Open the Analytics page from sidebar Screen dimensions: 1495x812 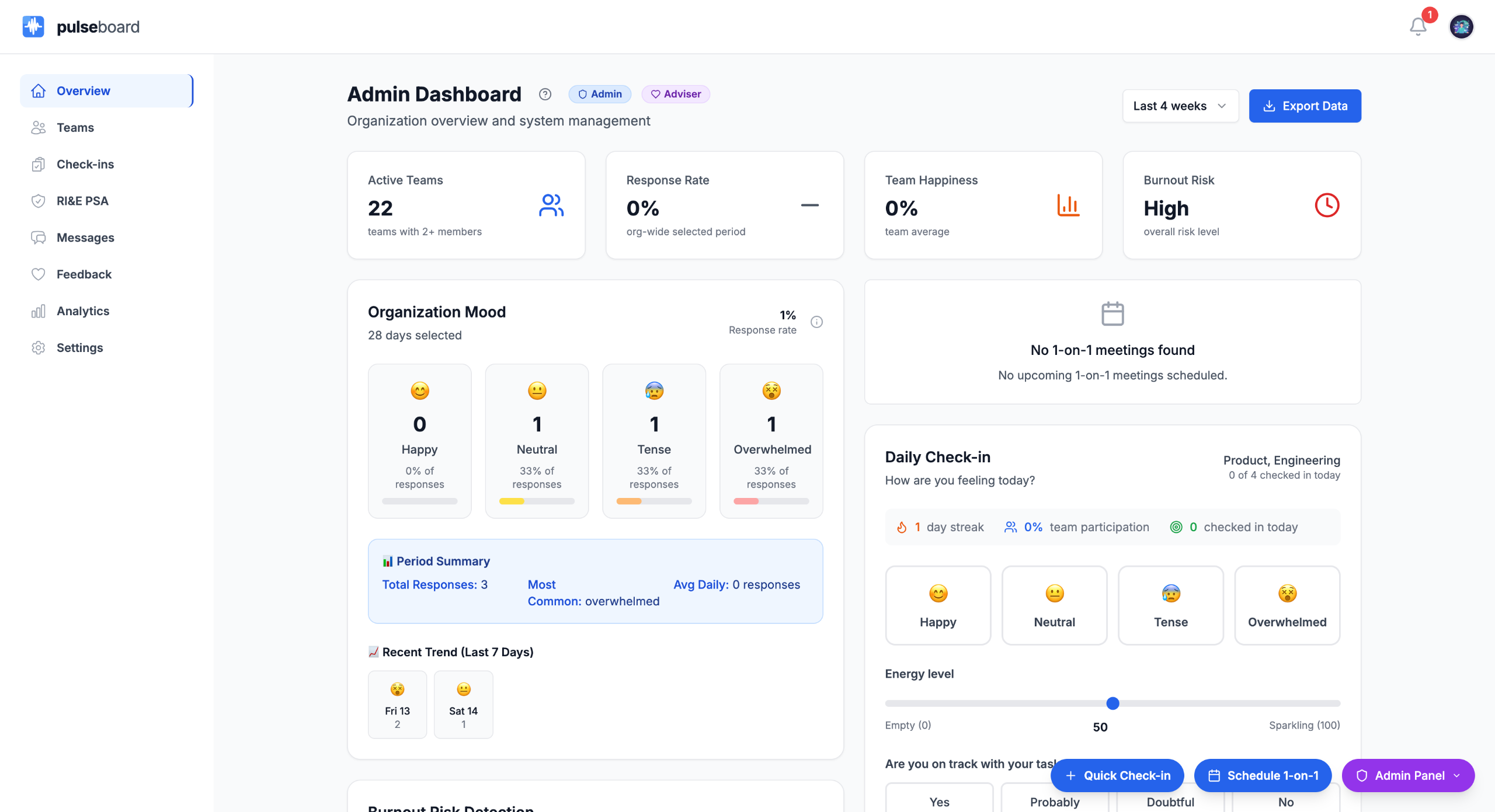click(x=83, y=311)
